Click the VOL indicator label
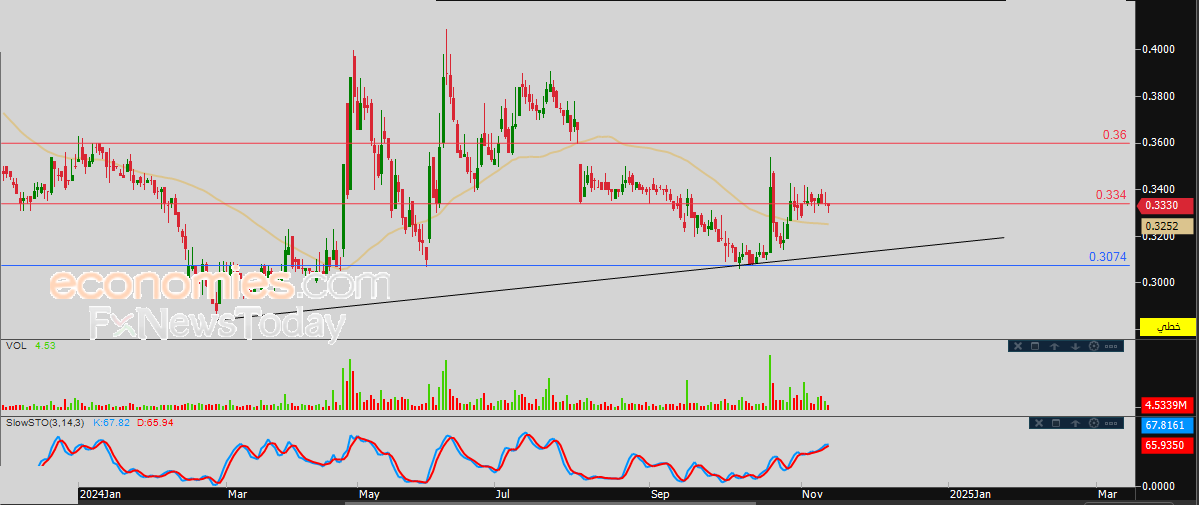The height and width of the screenshot is (505, 1199). coord(16,346)
